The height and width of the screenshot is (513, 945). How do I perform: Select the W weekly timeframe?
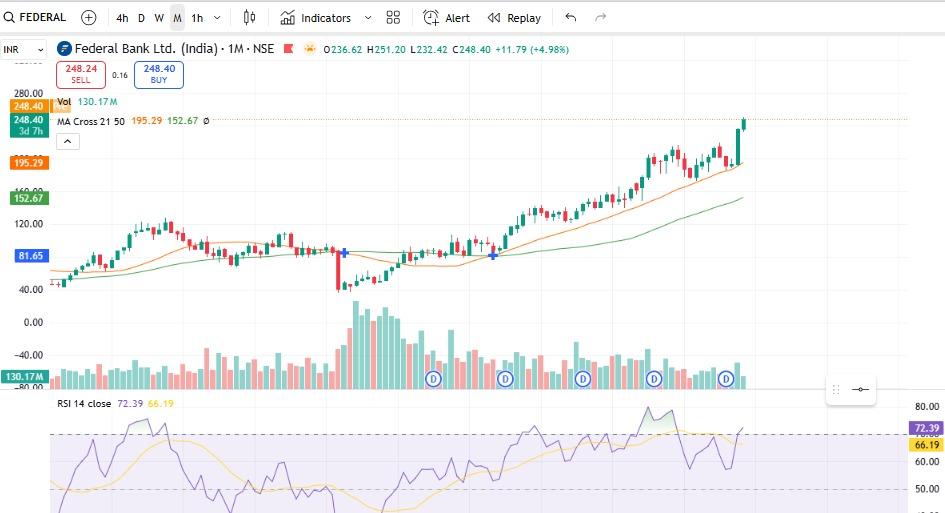(159, 18)
